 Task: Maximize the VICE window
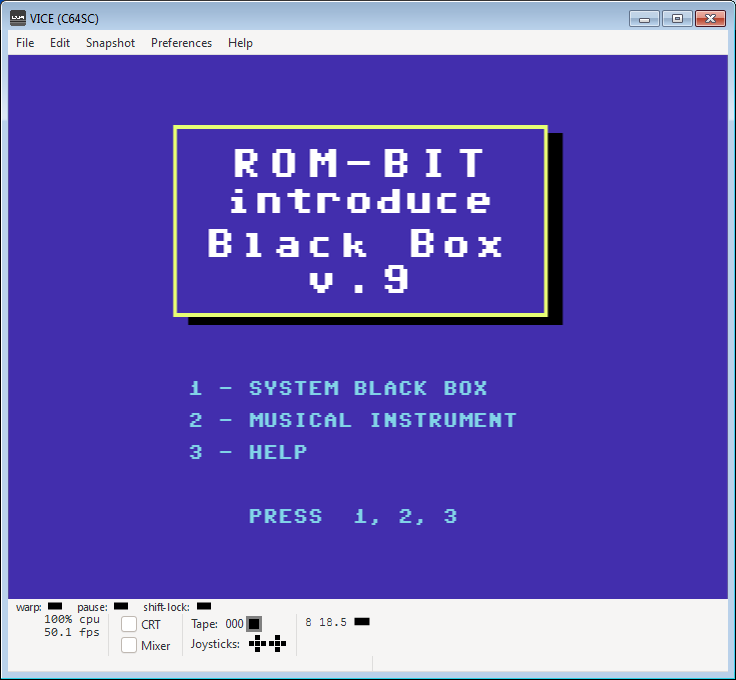677,19
